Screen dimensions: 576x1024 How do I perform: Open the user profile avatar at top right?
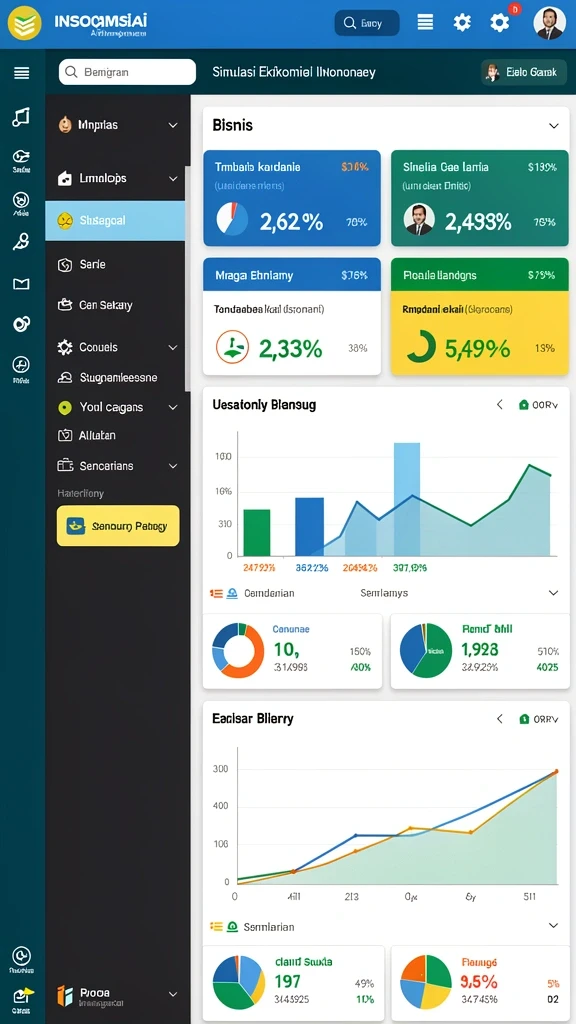[549, 24]
